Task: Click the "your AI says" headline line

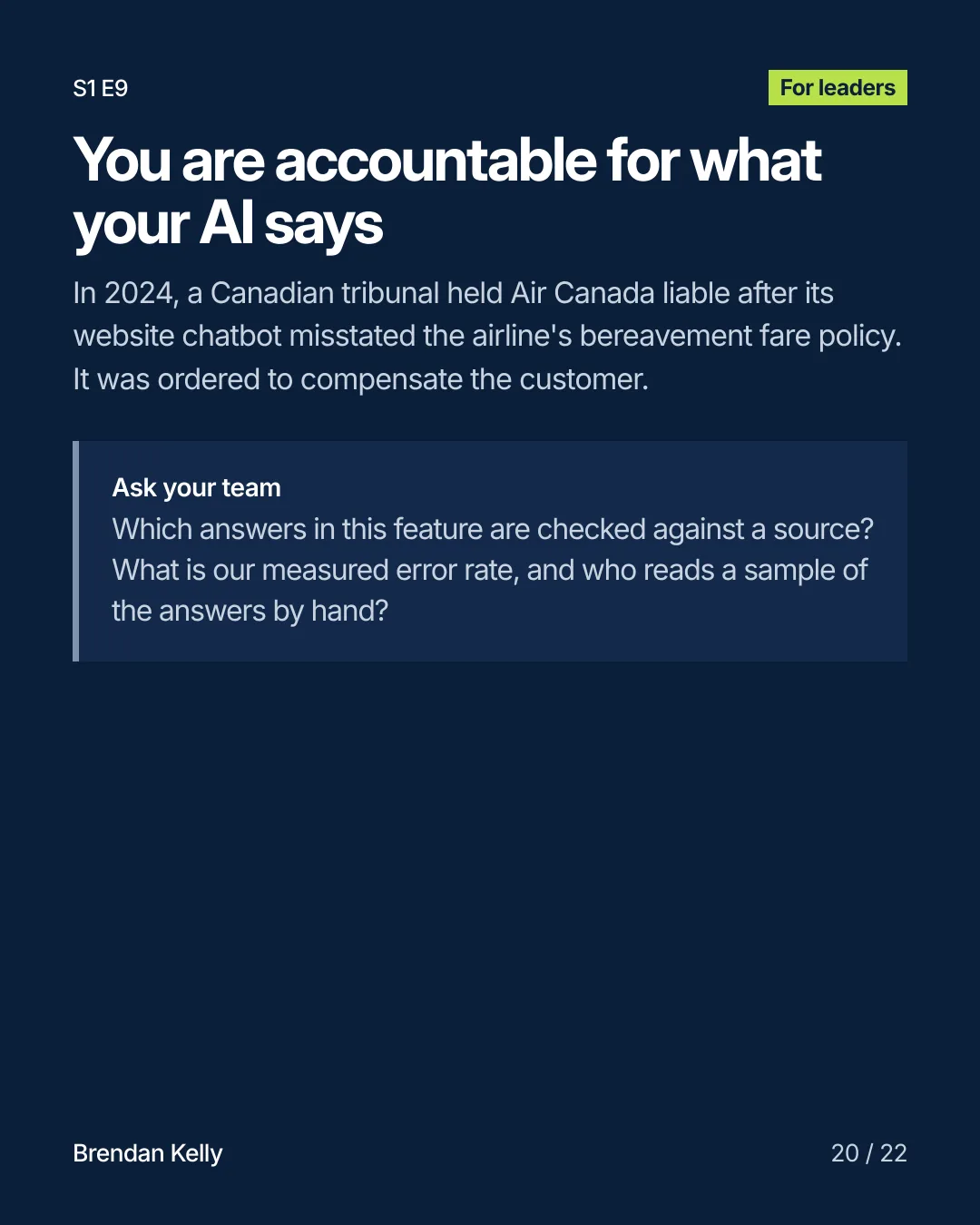Action: pyautogui.click(x=229, y=224)
